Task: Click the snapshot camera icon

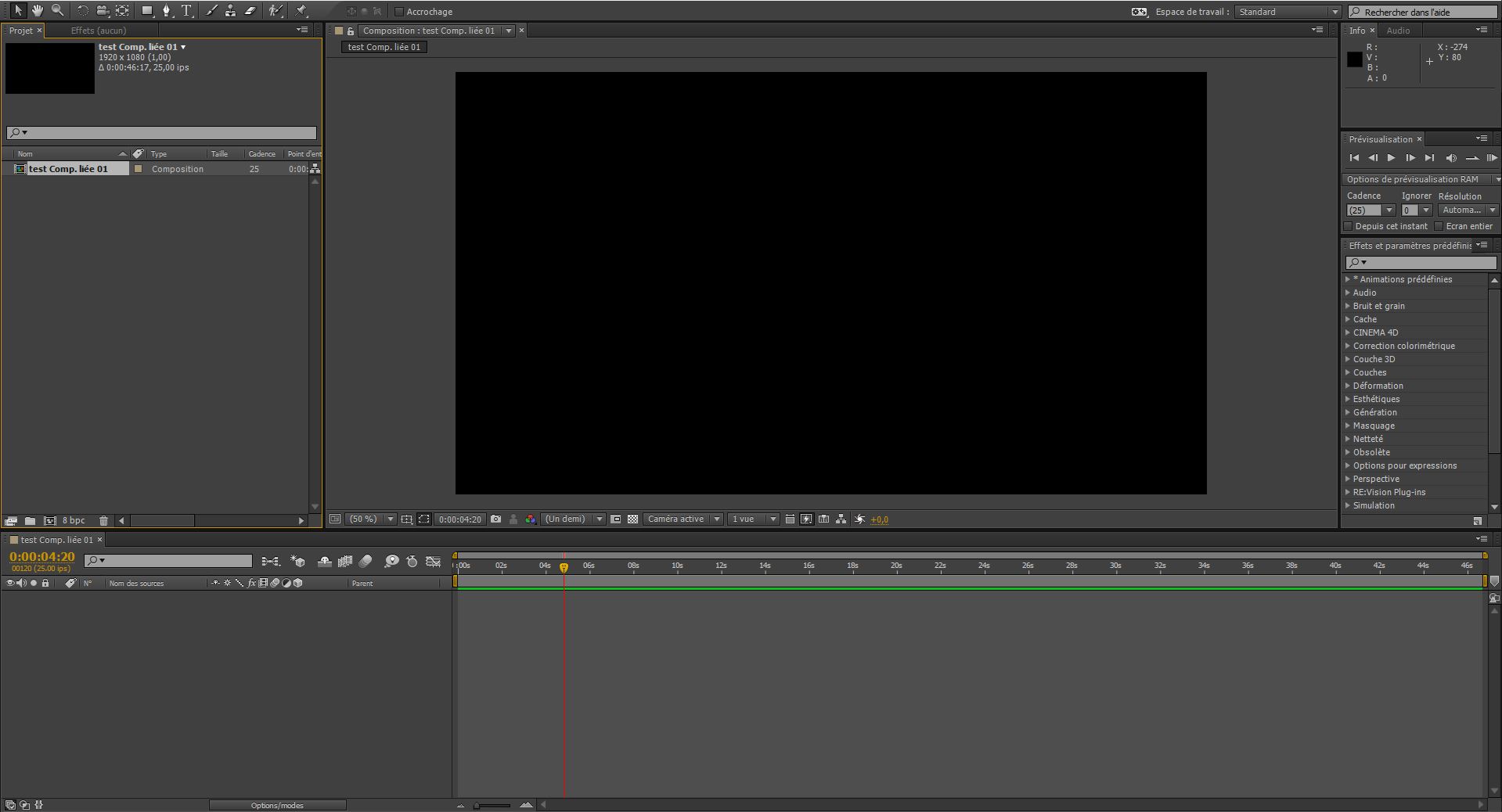Action: [x=495, y=519]
